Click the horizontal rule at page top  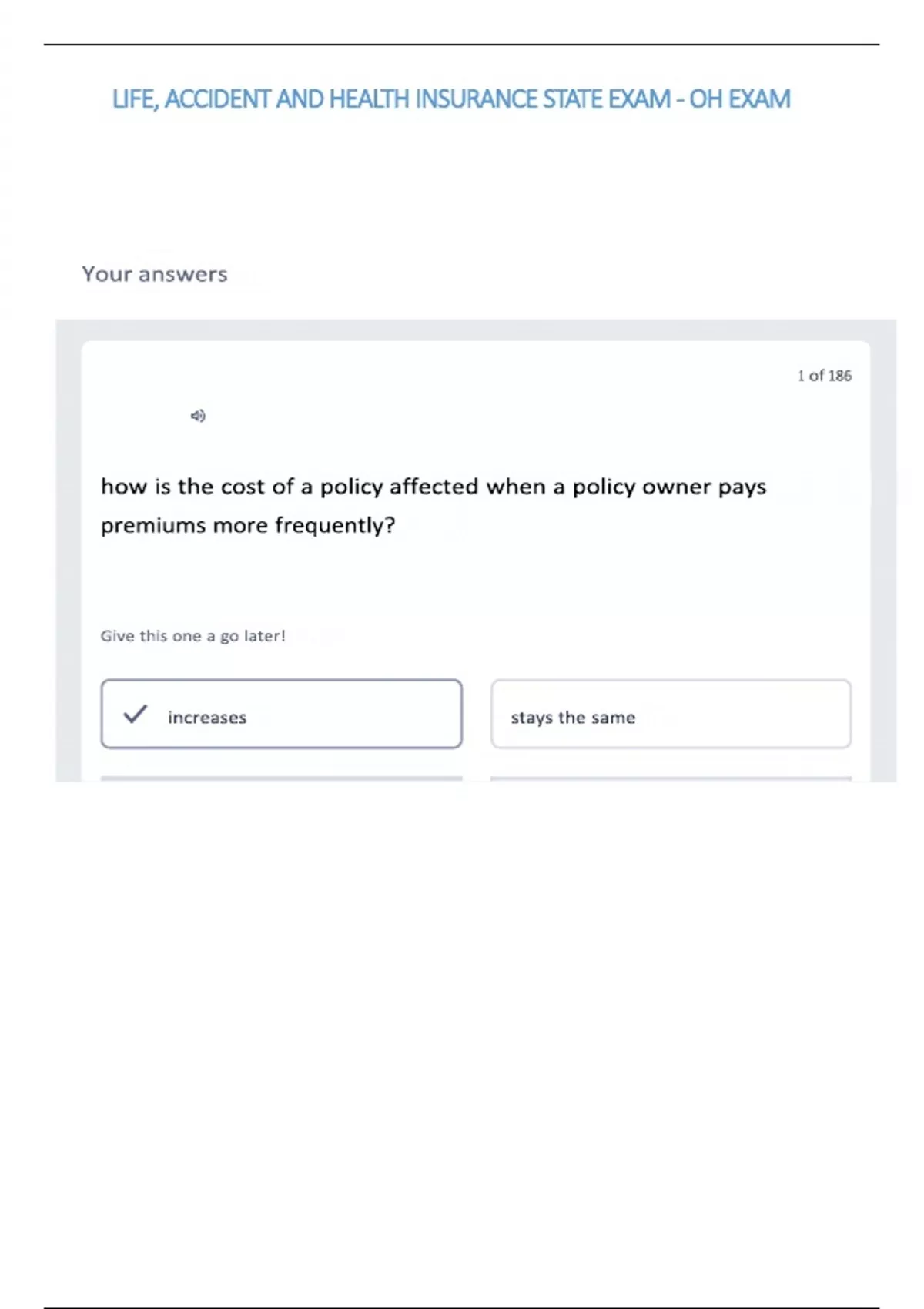461,45
